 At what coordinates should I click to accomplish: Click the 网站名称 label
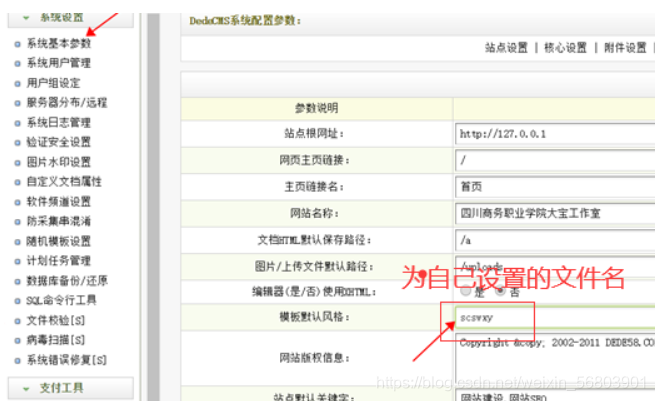click(x=314, y=213)
